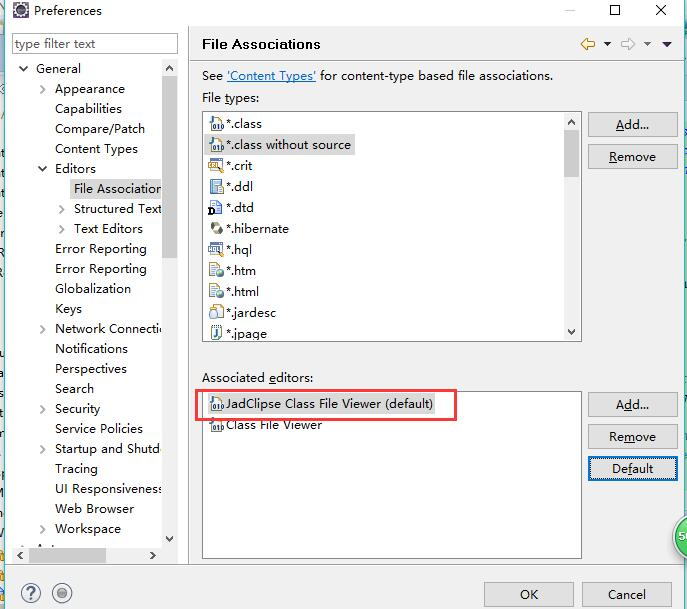Image resolution: width=687 pixels, height=609 pixels.
Task: Select Web Browser in preferences tree
Action: (94, 509)
